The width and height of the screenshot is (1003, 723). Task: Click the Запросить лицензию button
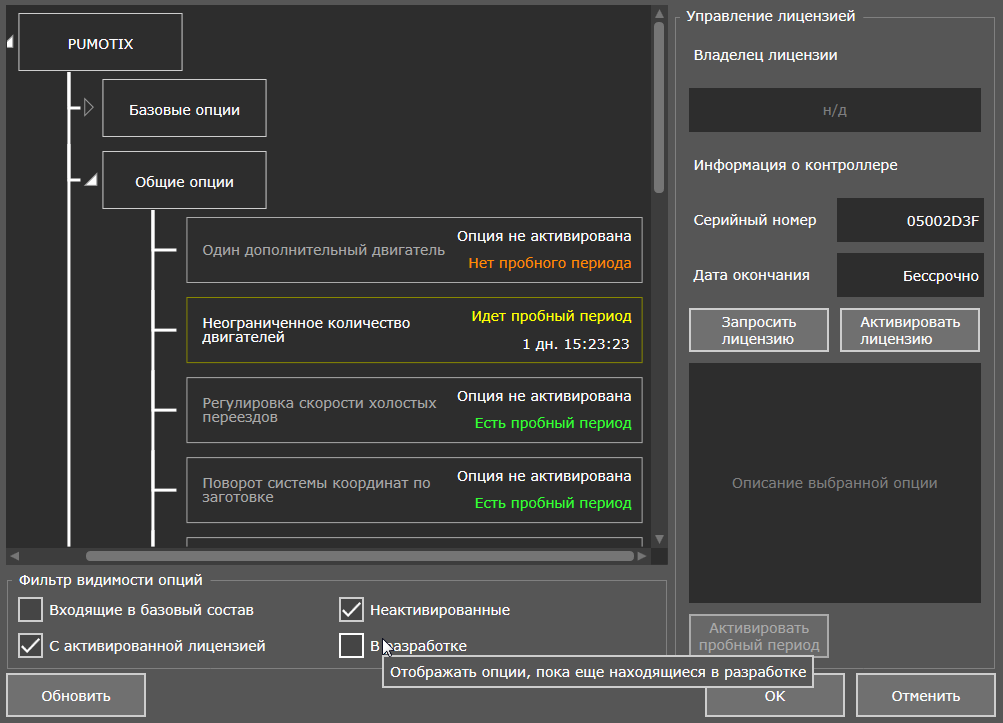pyautogui.click(x=758, y=330)
